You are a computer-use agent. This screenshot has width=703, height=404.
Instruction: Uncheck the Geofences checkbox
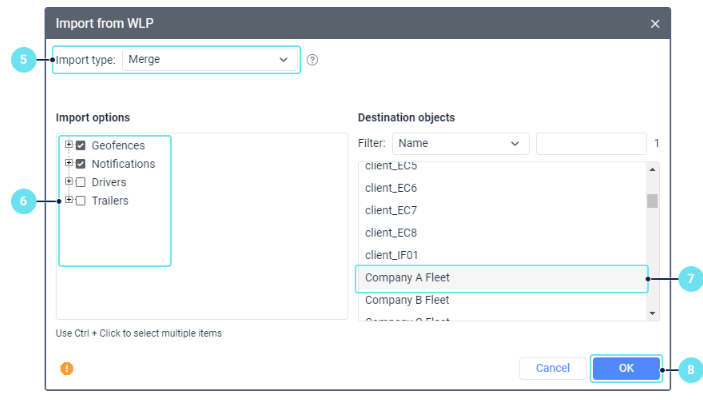tap(81, 146)
